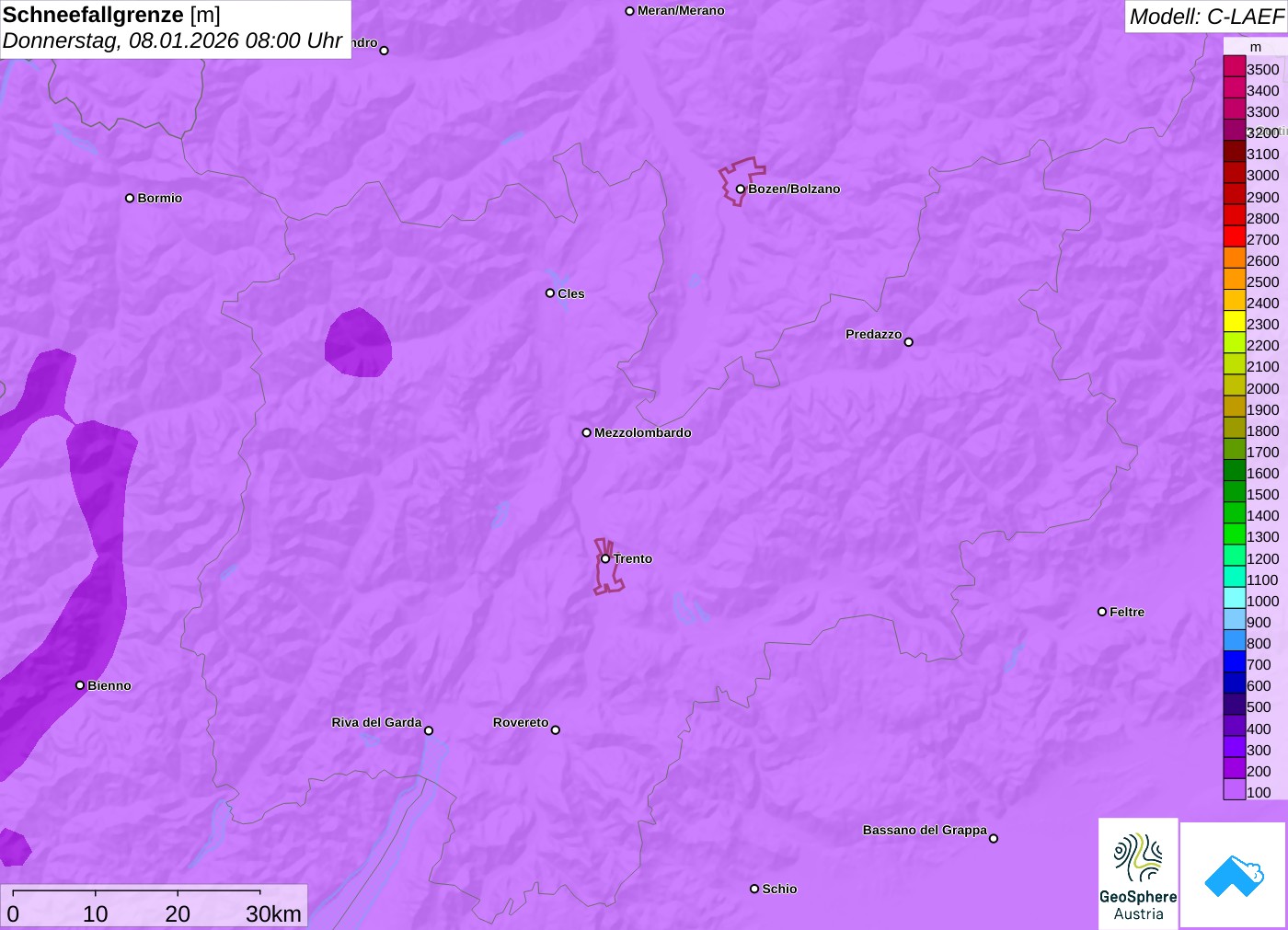Viewport: 1288px width, 930px height.
Task: Click the Mezzolombardo marker dot
Action: click(587, 432)
